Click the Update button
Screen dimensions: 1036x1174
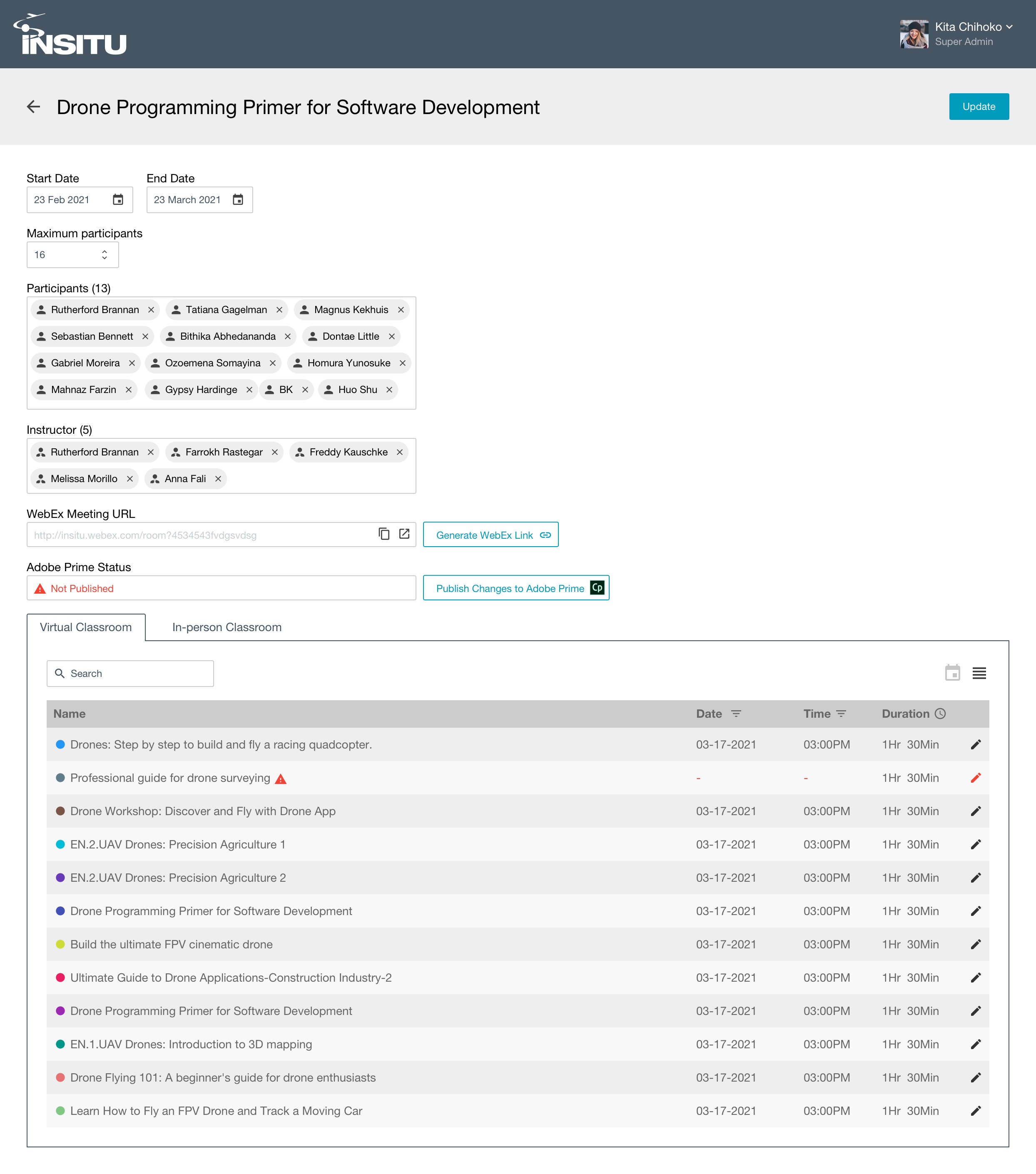pyautogui.click(x=979, y=106)
